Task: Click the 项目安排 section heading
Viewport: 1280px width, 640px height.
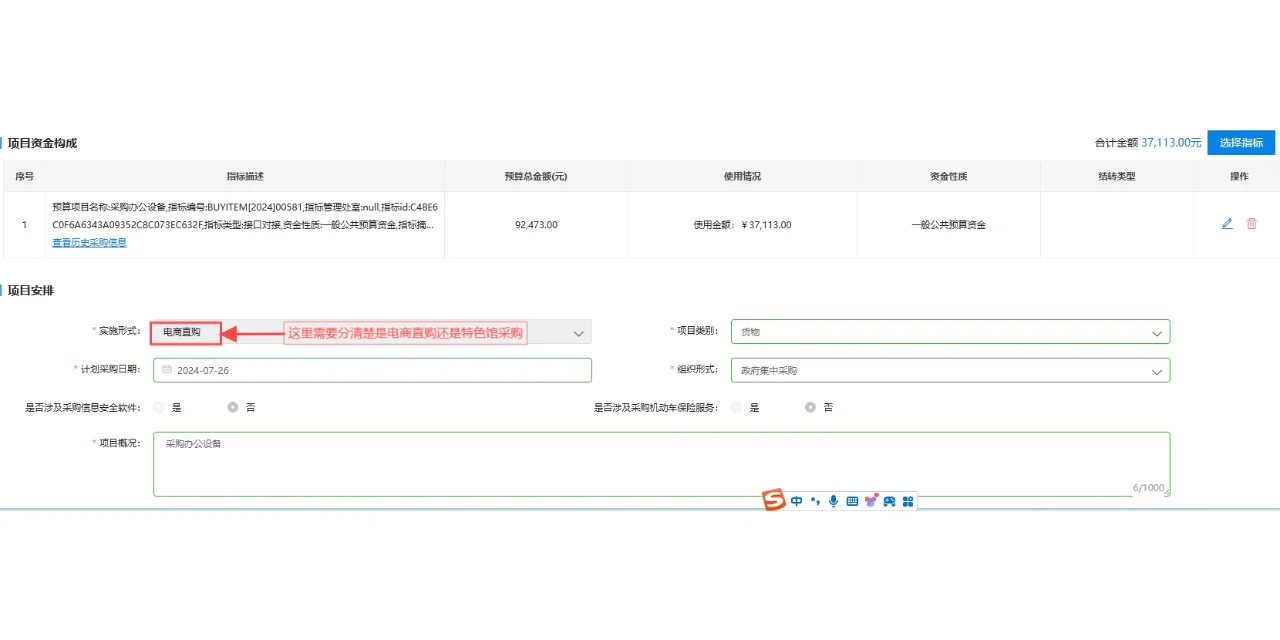Action: [31, 290]
